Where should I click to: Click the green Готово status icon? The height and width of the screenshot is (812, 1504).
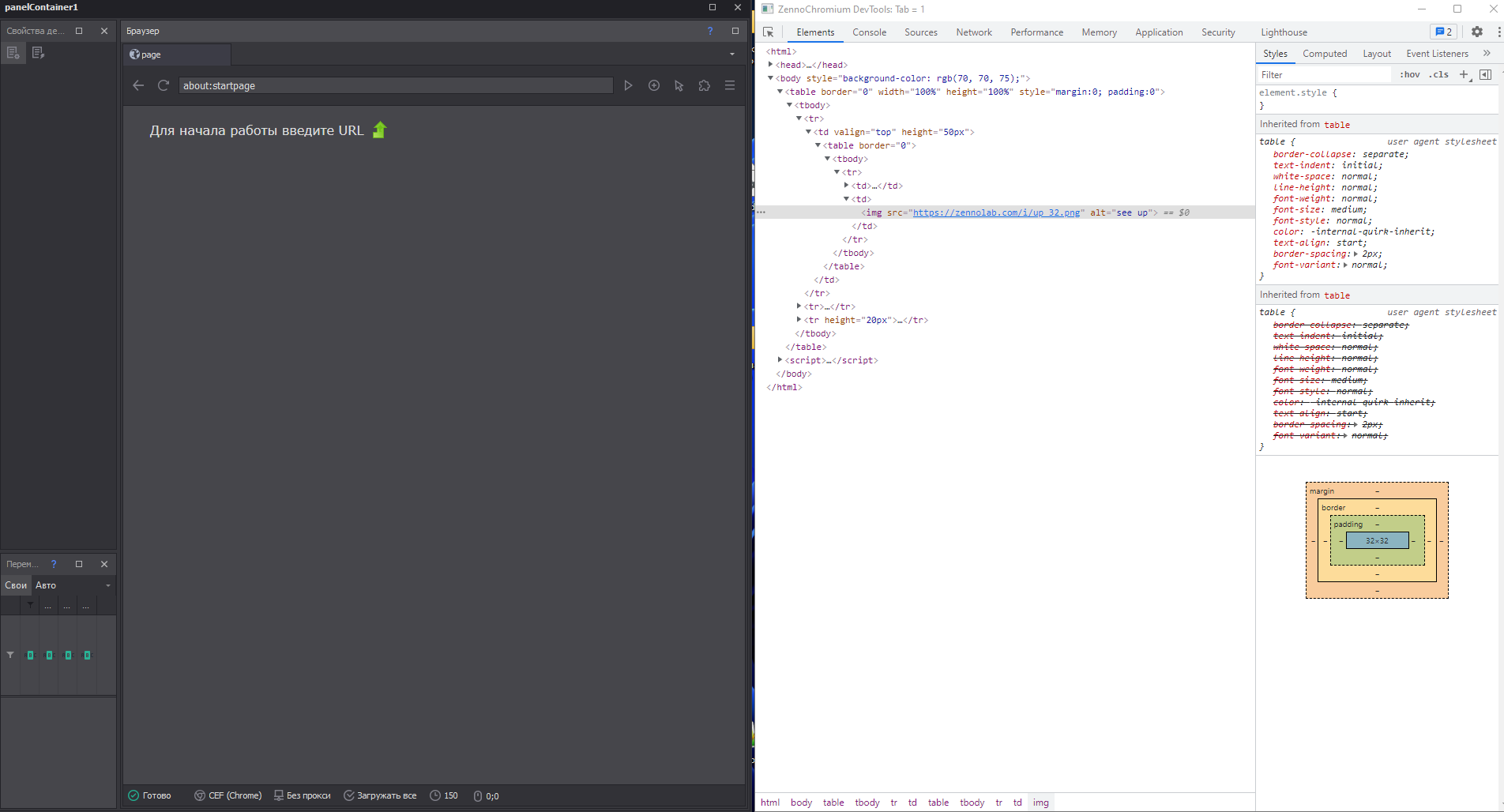click(x=133, y=795)
